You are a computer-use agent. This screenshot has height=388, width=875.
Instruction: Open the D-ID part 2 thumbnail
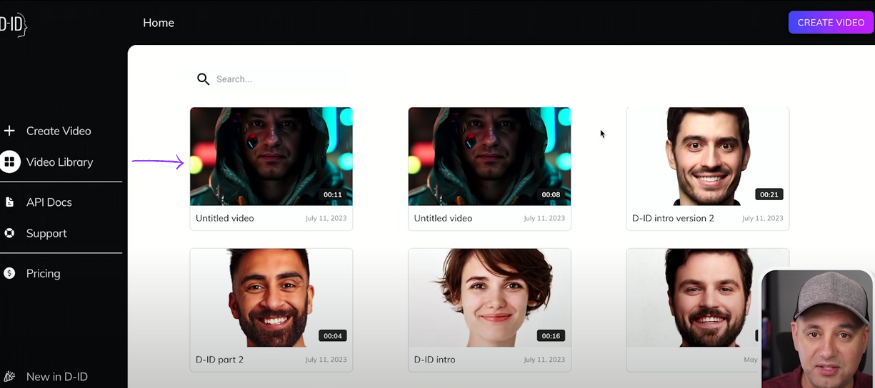[x=271, y=298]
